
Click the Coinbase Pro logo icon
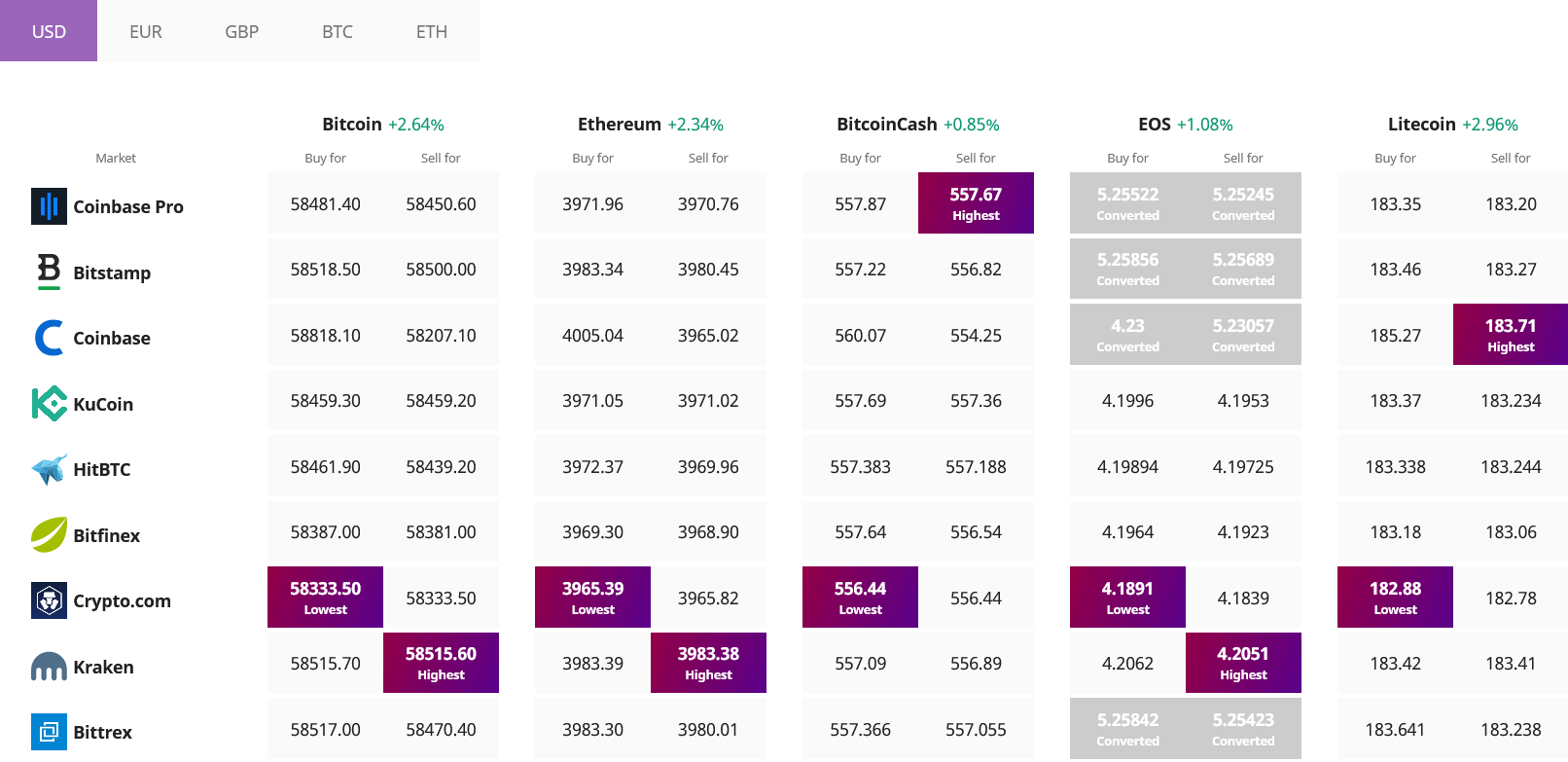[x=49, y=206]
